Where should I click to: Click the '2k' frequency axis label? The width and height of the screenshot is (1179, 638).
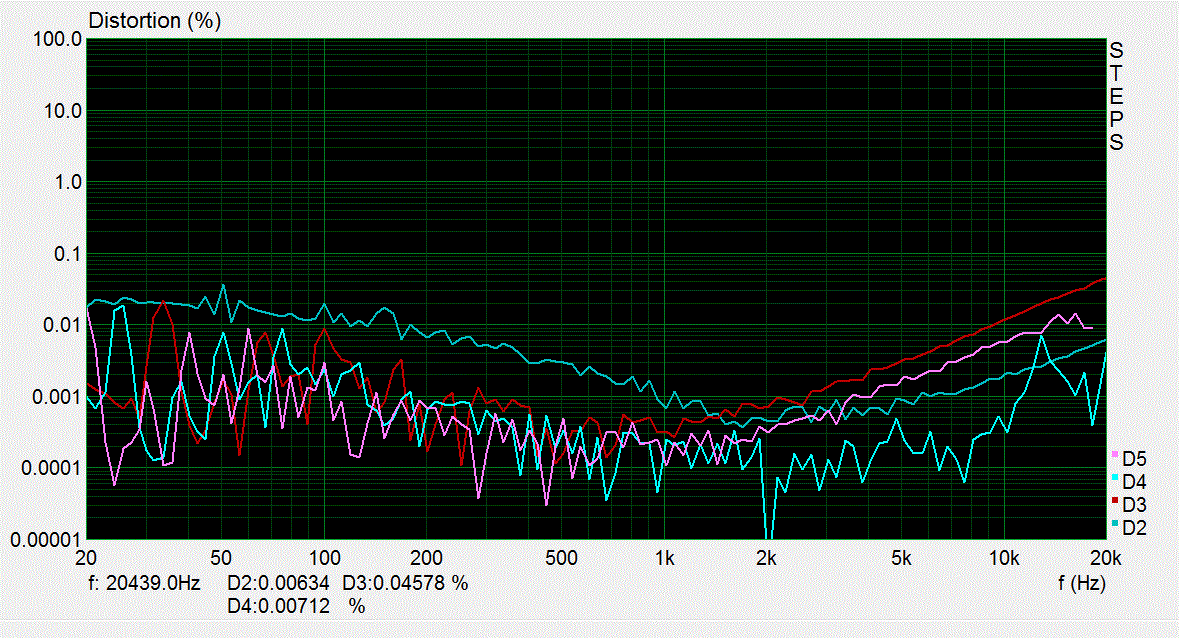pos(766,558)
